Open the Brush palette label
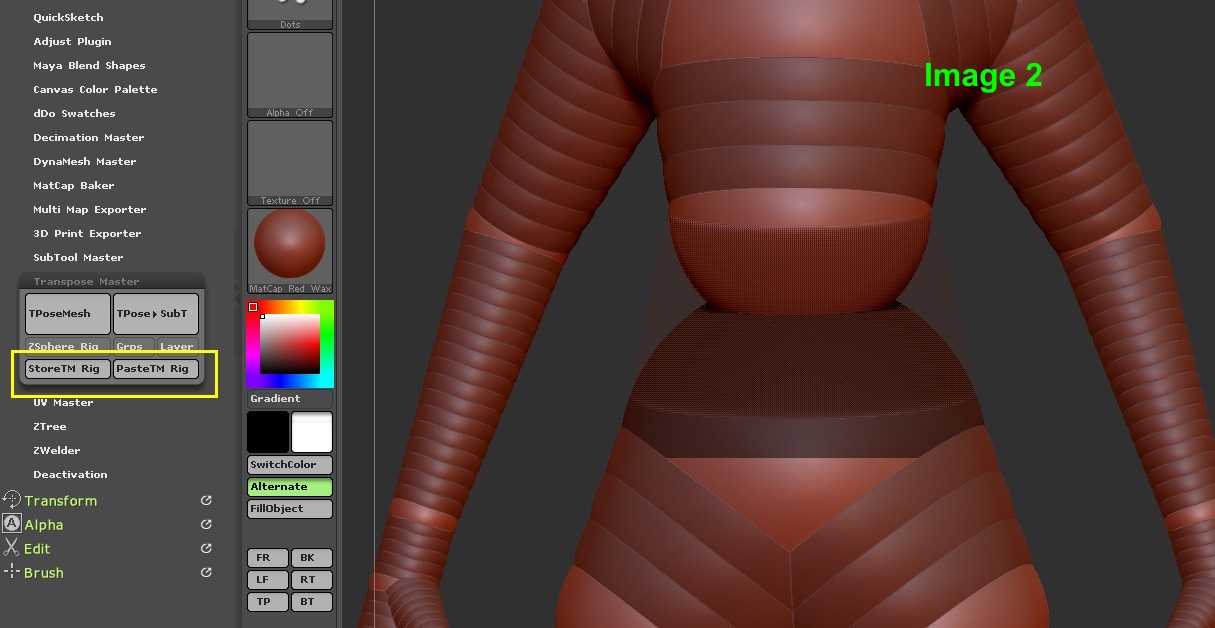 click(x=44, y=572)
